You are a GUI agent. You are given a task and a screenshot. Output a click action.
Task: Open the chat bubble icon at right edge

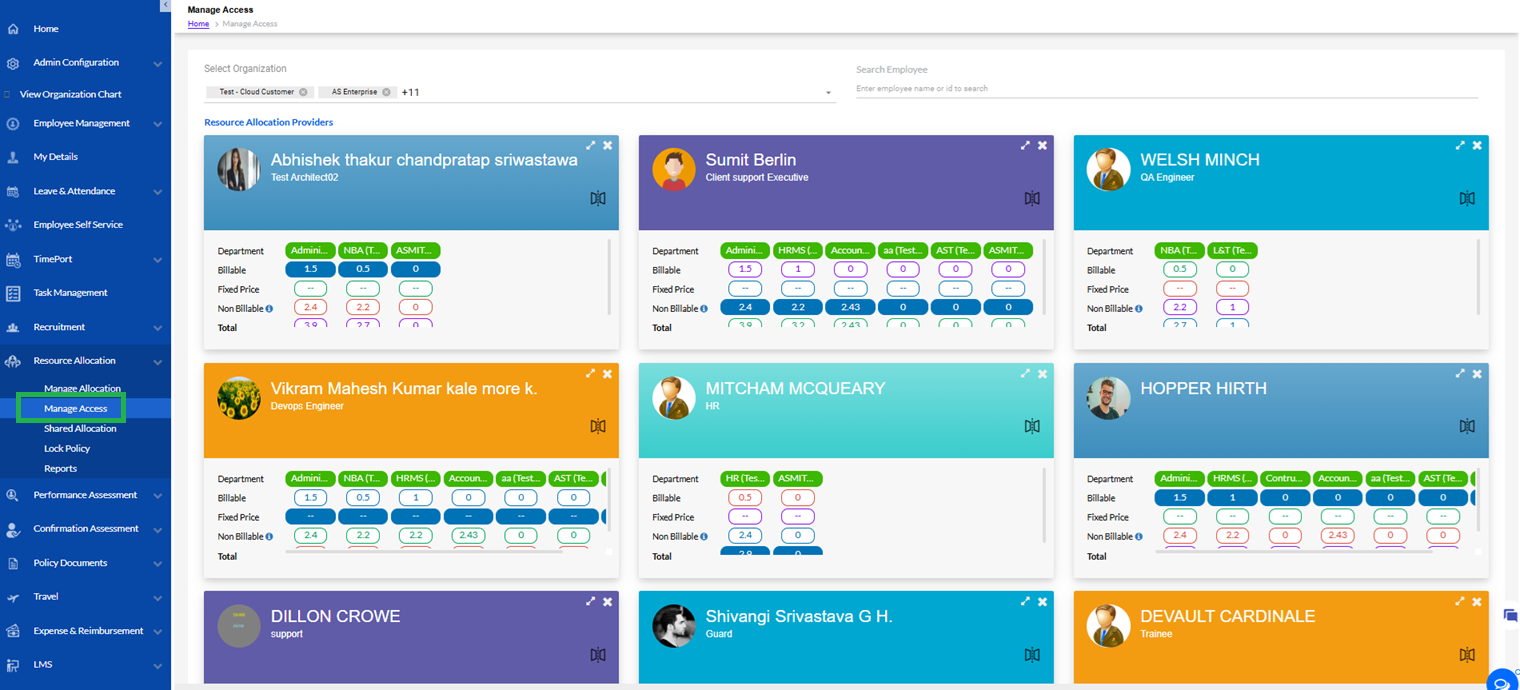click(x=1510, y=616)
